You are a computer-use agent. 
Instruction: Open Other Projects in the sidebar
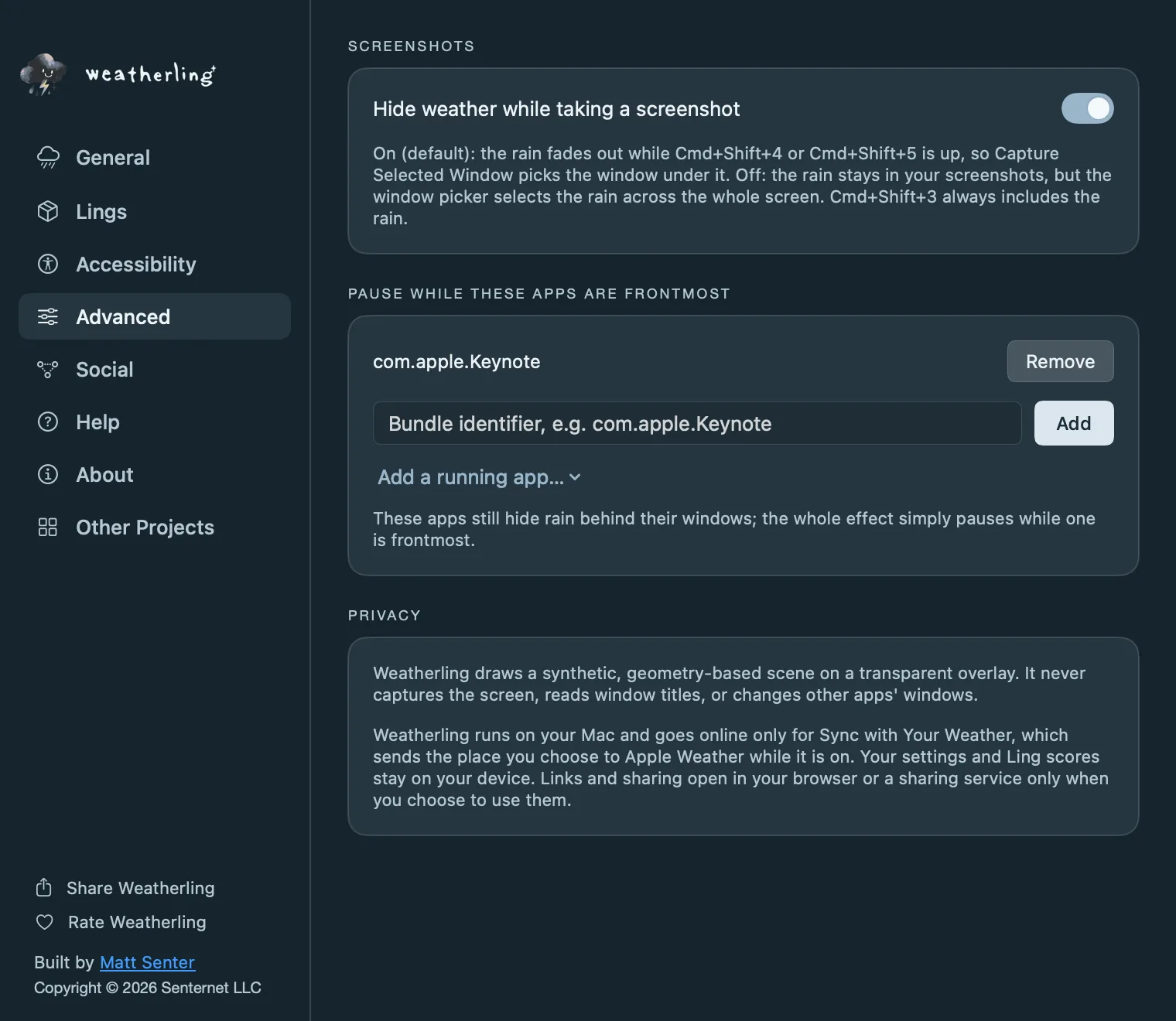tap(155, 527)
